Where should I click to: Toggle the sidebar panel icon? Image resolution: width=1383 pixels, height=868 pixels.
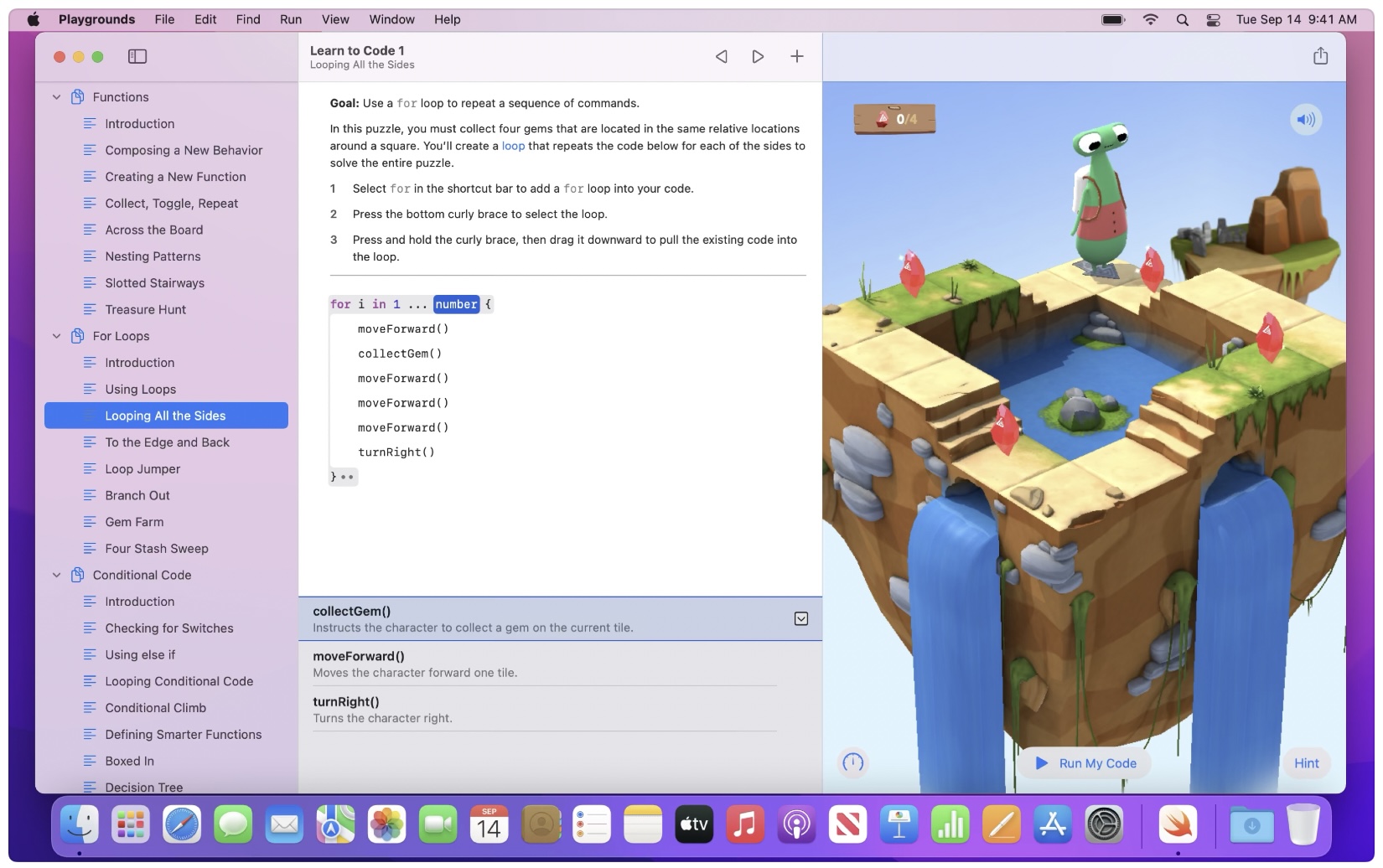click(137, 56)
